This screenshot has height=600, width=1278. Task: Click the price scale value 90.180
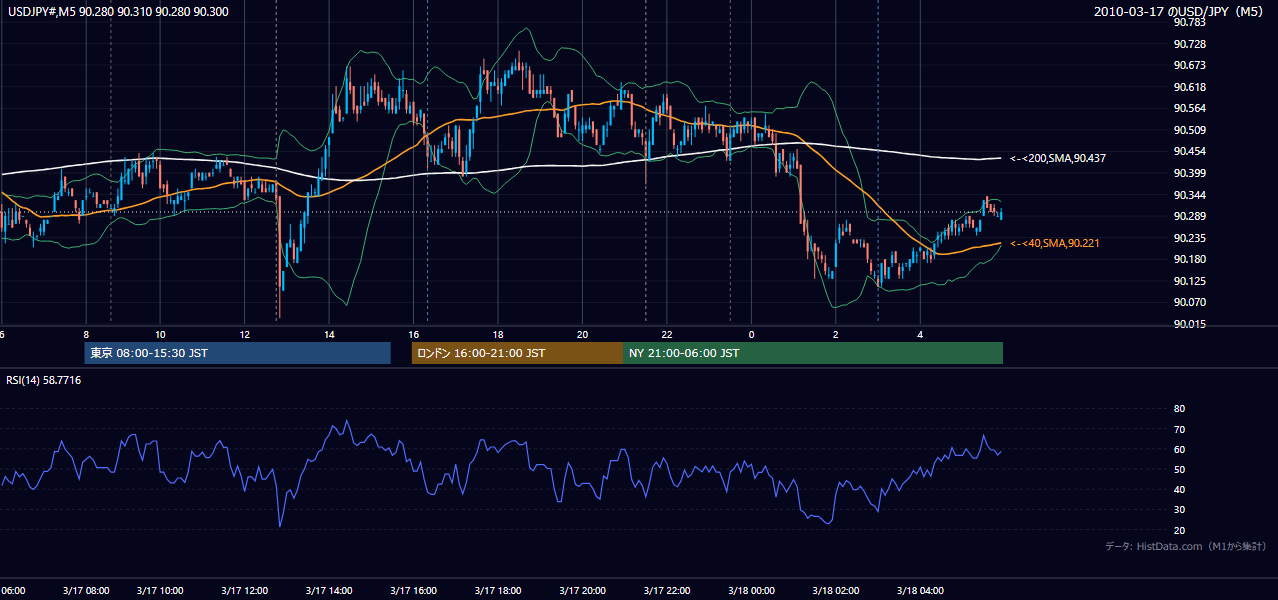[1190, 259]
